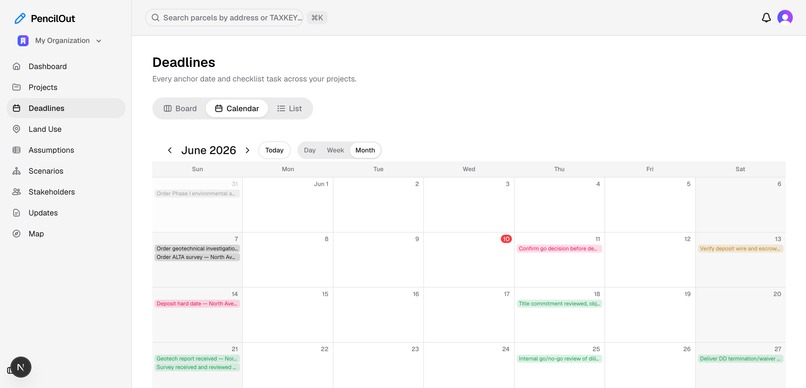The image size is (806, 388).
Task: Switch to the Board view tab
Action: click(x=180, y=108)
